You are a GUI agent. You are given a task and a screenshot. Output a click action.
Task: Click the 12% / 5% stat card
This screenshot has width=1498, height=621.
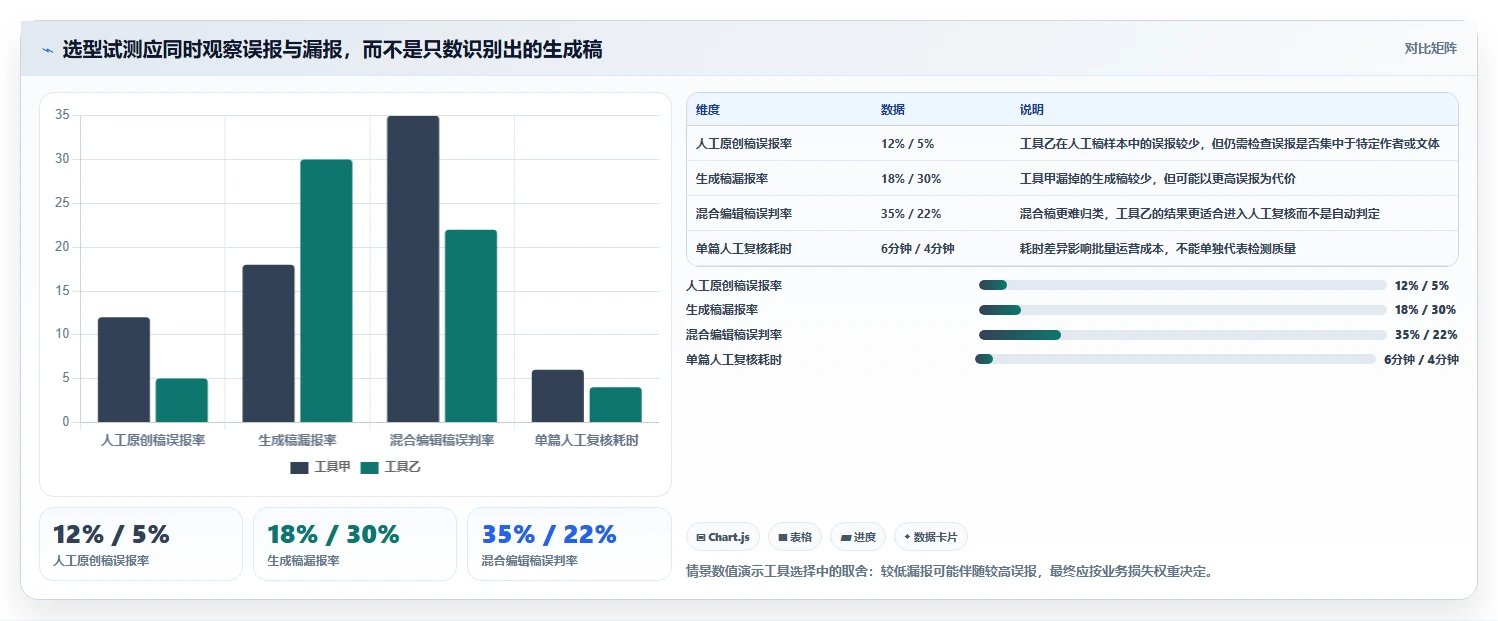point(141,544)
